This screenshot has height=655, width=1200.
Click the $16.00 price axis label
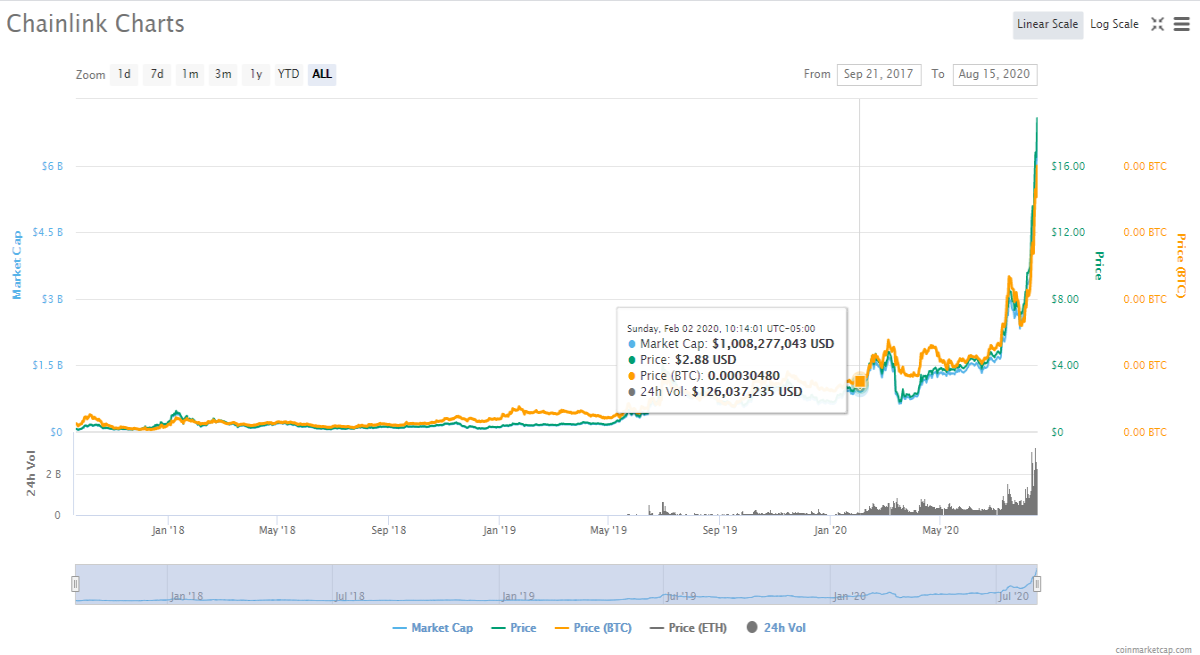pyautogui.click(x=1068, y=166)
